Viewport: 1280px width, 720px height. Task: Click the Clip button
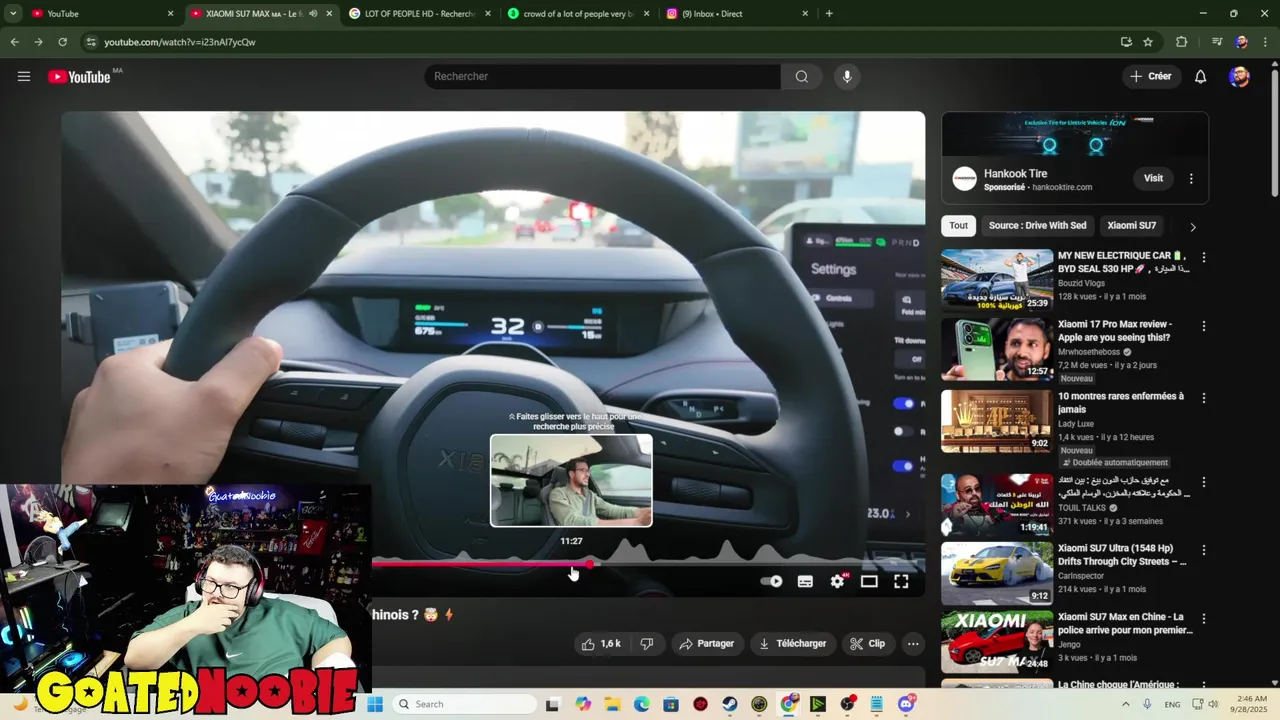pyautogui.click(x=868, y=644)
